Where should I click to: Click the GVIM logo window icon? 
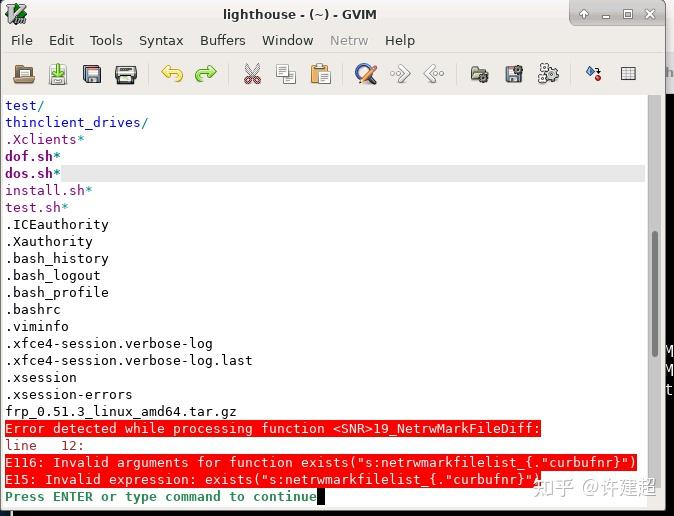16,14
